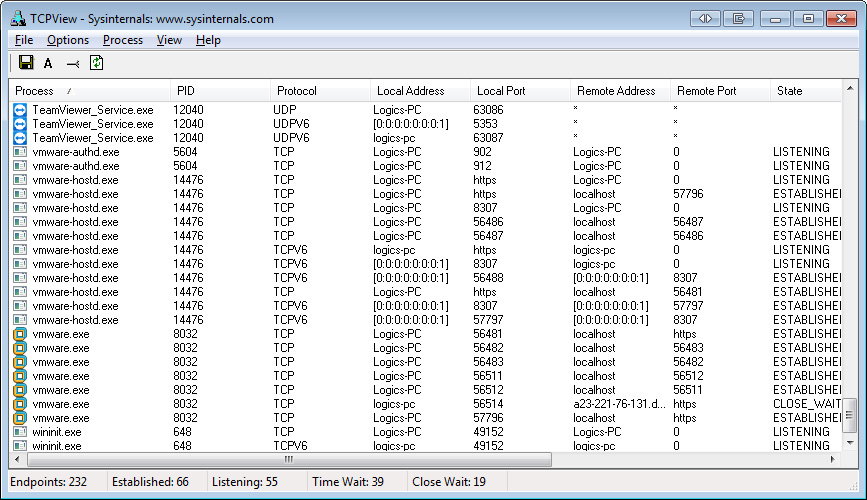Click wininit.exe icon in the TCPV6 row
This screenshot has width=867, height=500.
[20, 445]
